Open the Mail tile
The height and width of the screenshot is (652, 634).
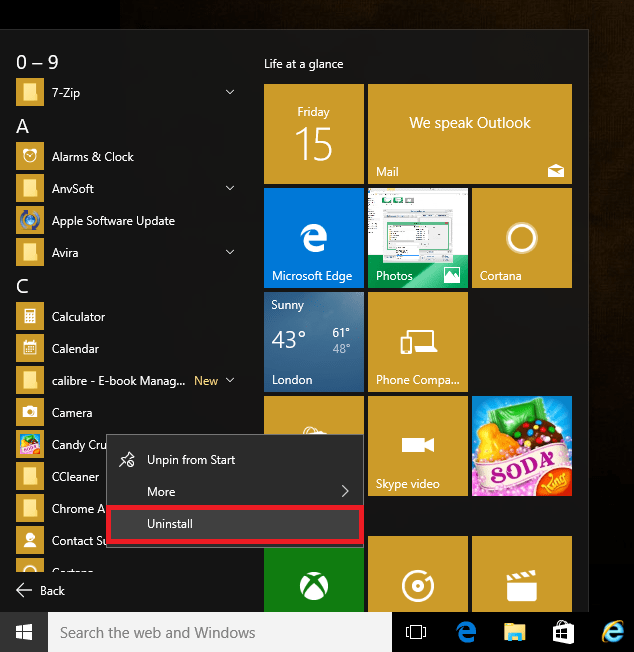(x=470, y=134)
